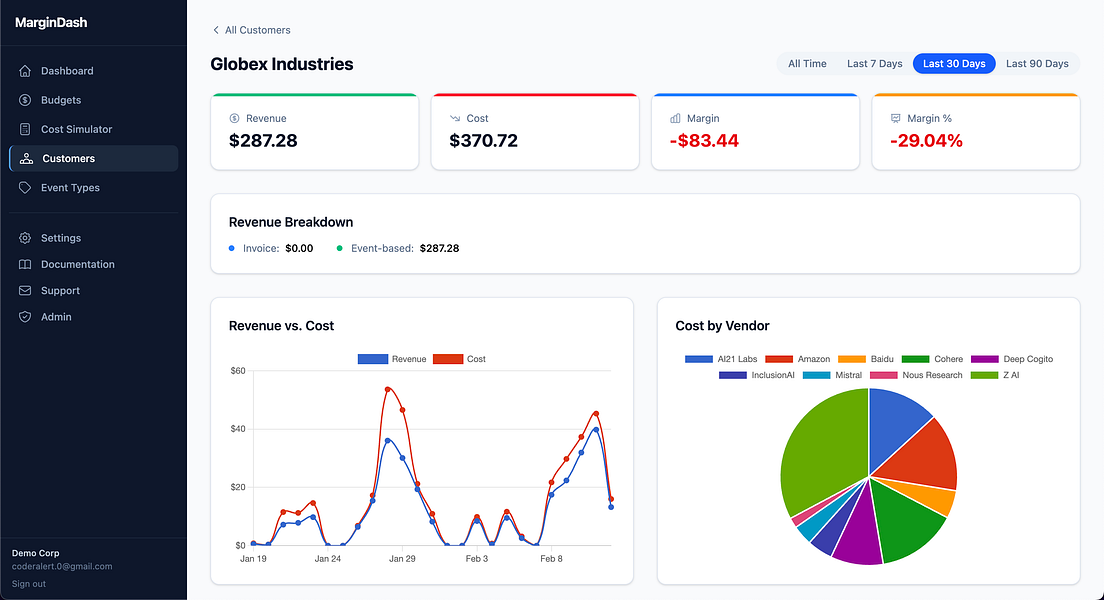Click the Settings gear icon
The width and height of the screenshot is (1104, 600).
pos(25,238)
